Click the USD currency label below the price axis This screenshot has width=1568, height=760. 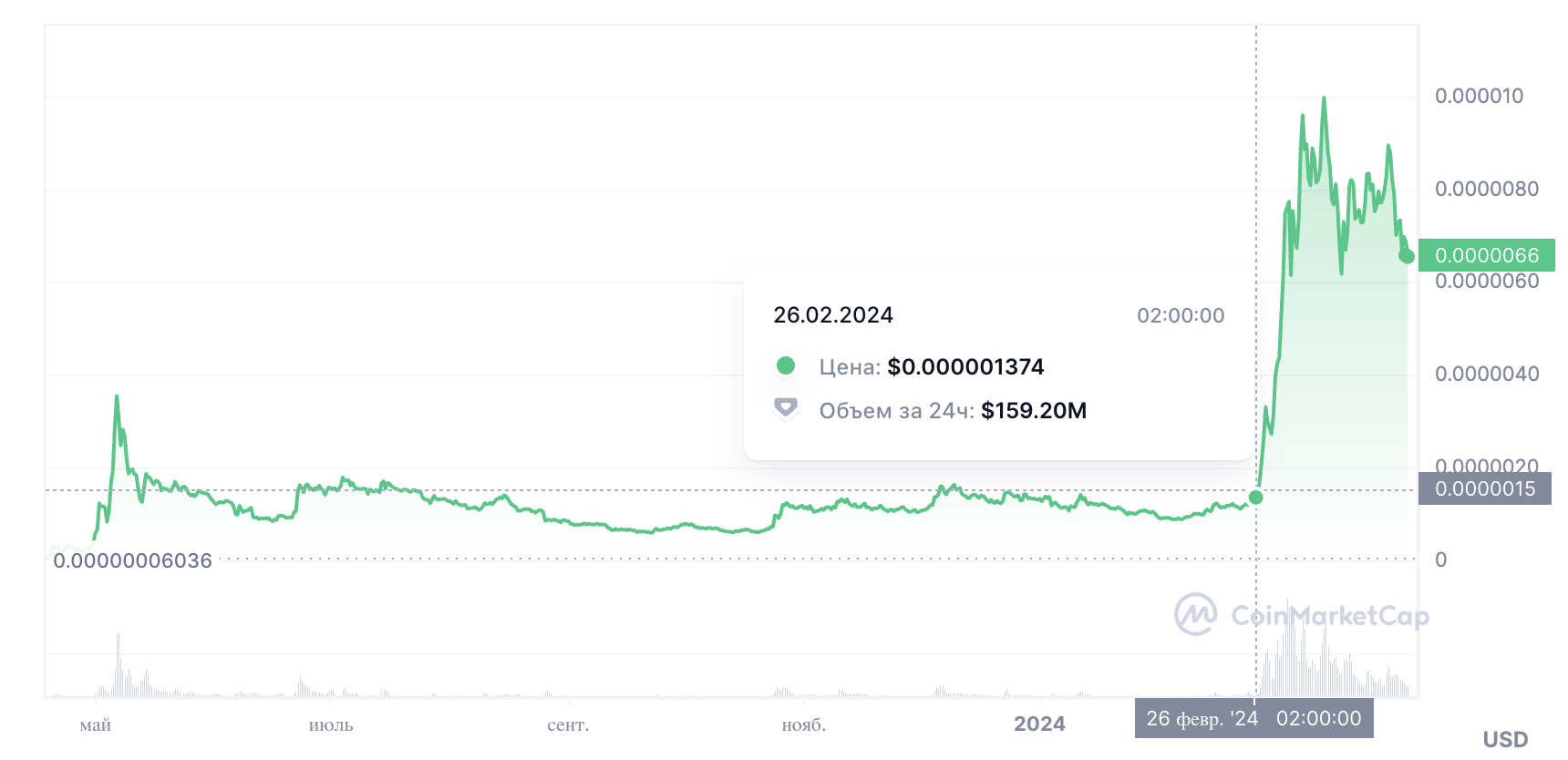pos(1505,739)
